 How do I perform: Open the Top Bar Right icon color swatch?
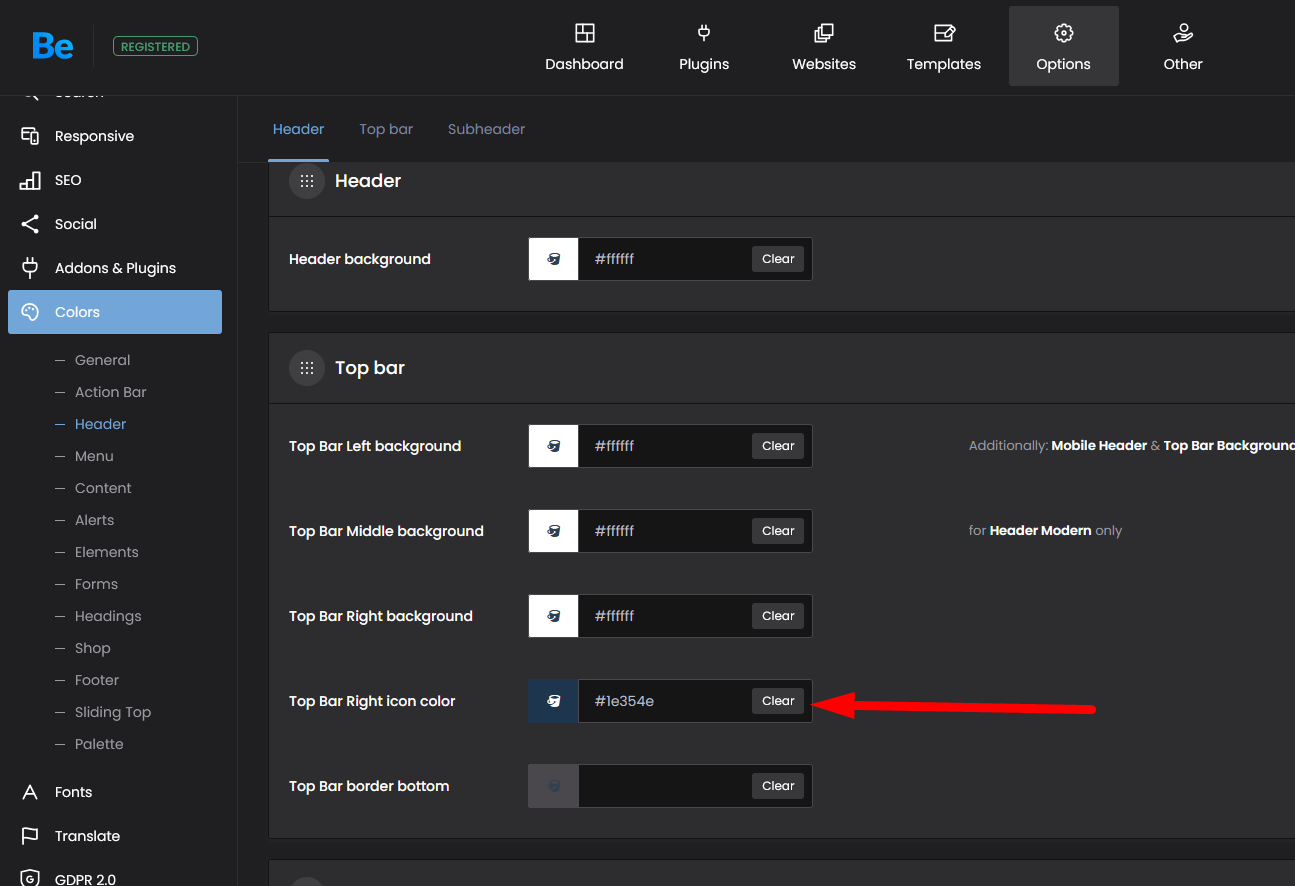point(553,701)
